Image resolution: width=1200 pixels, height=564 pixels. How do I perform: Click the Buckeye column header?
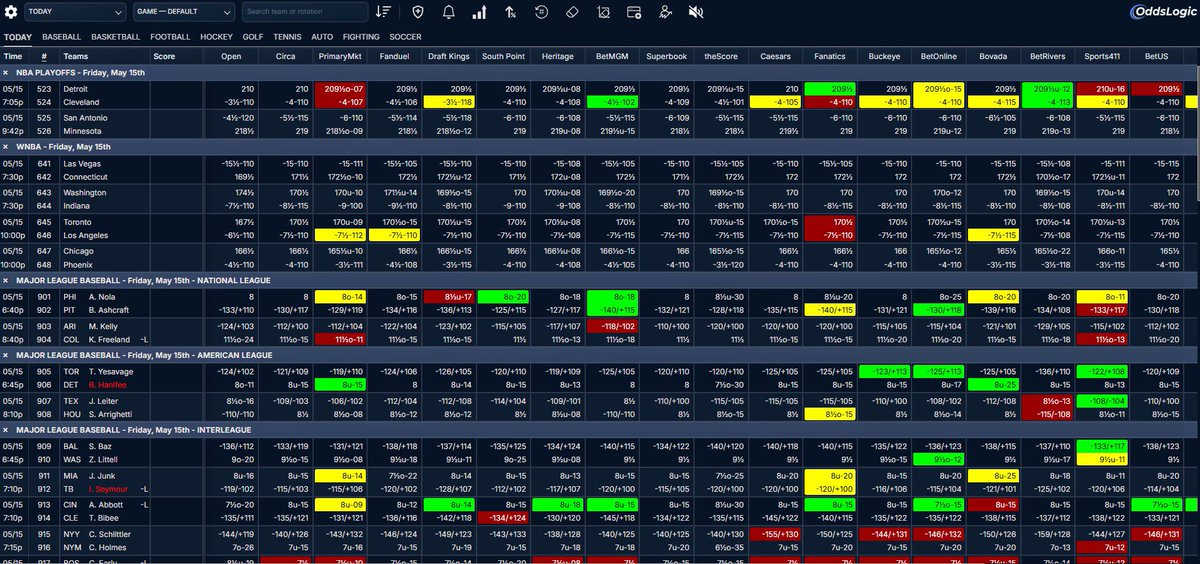pyautogui.click(x=885, y=57)
